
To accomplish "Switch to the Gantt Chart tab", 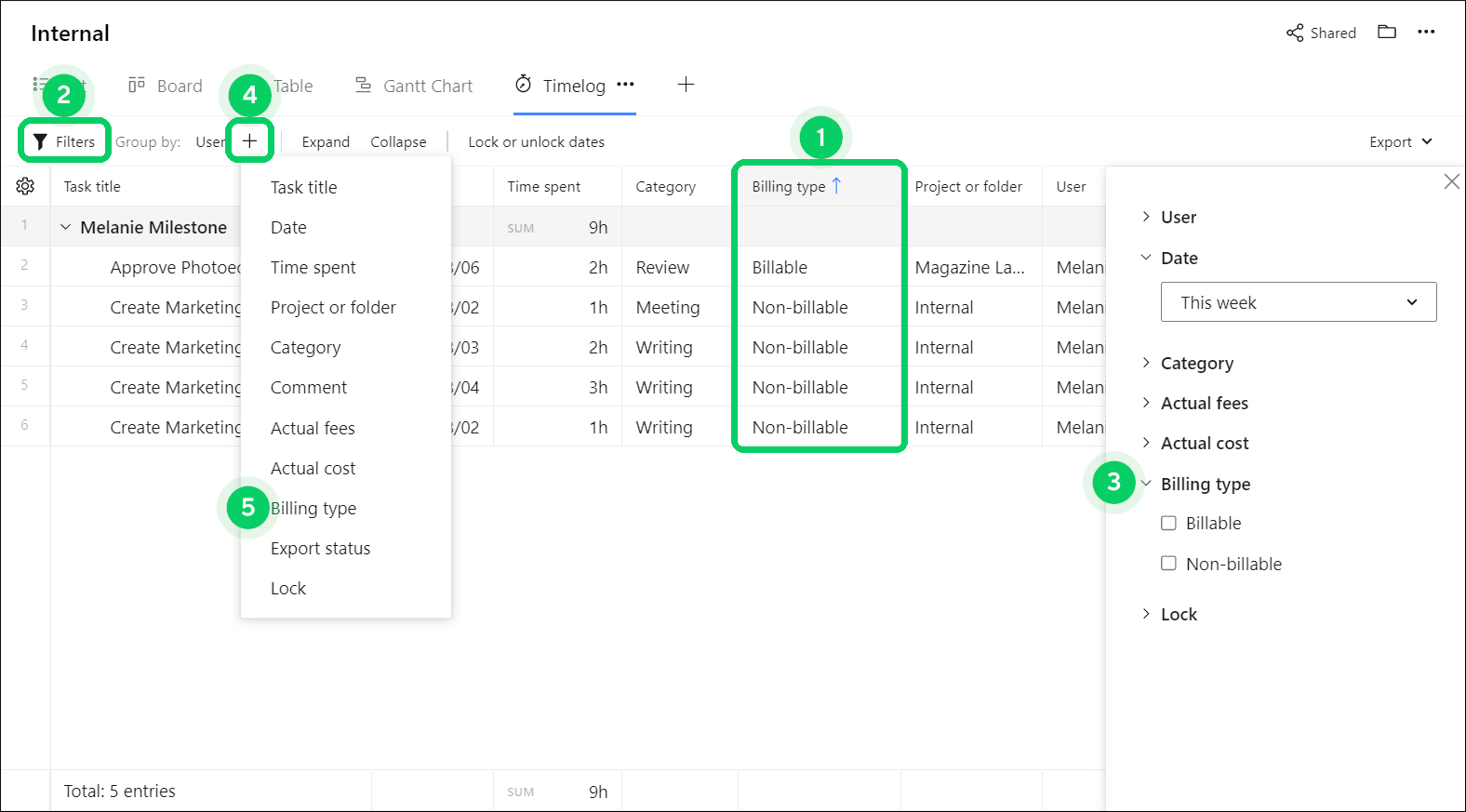I will click(x=414, y=86).
